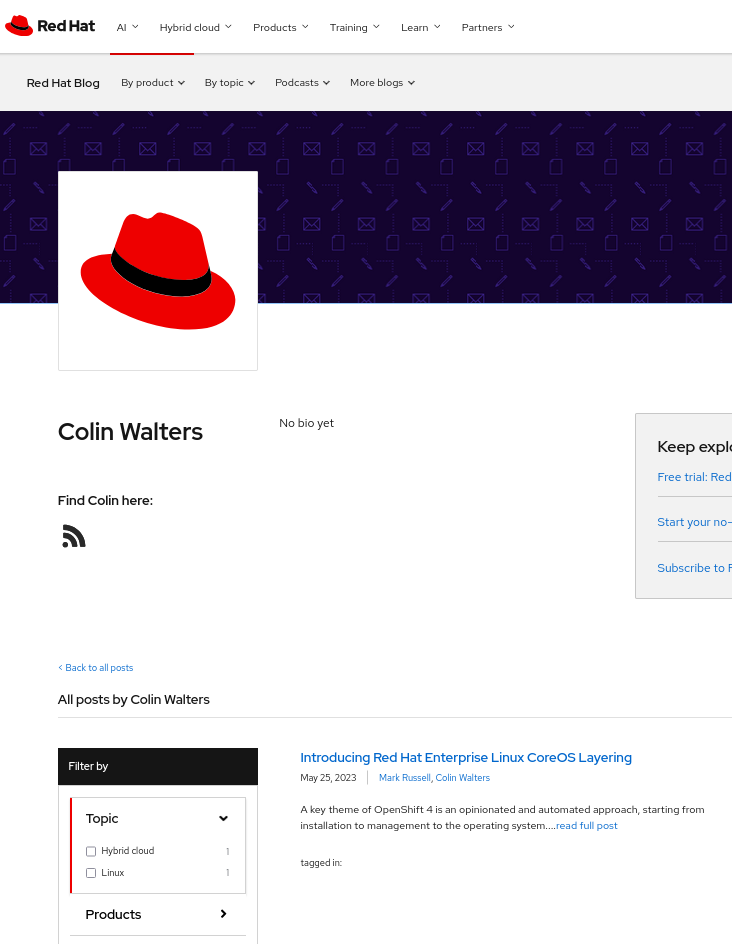The height and width of the screenshot is (944, 732).
Task: Expand the Products filter section
Action: coord(158,914)
